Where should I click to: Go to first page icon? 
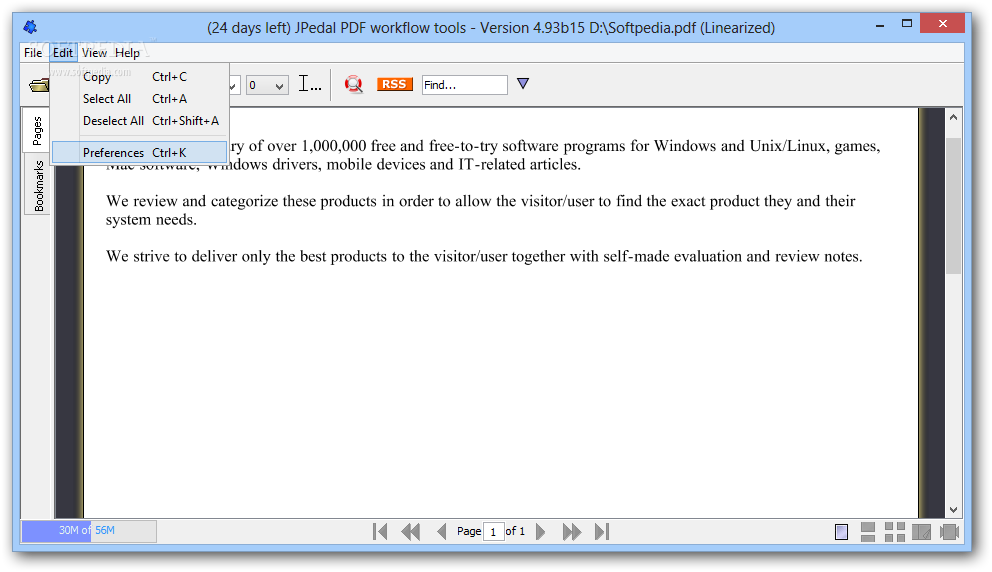pos(380,532)
